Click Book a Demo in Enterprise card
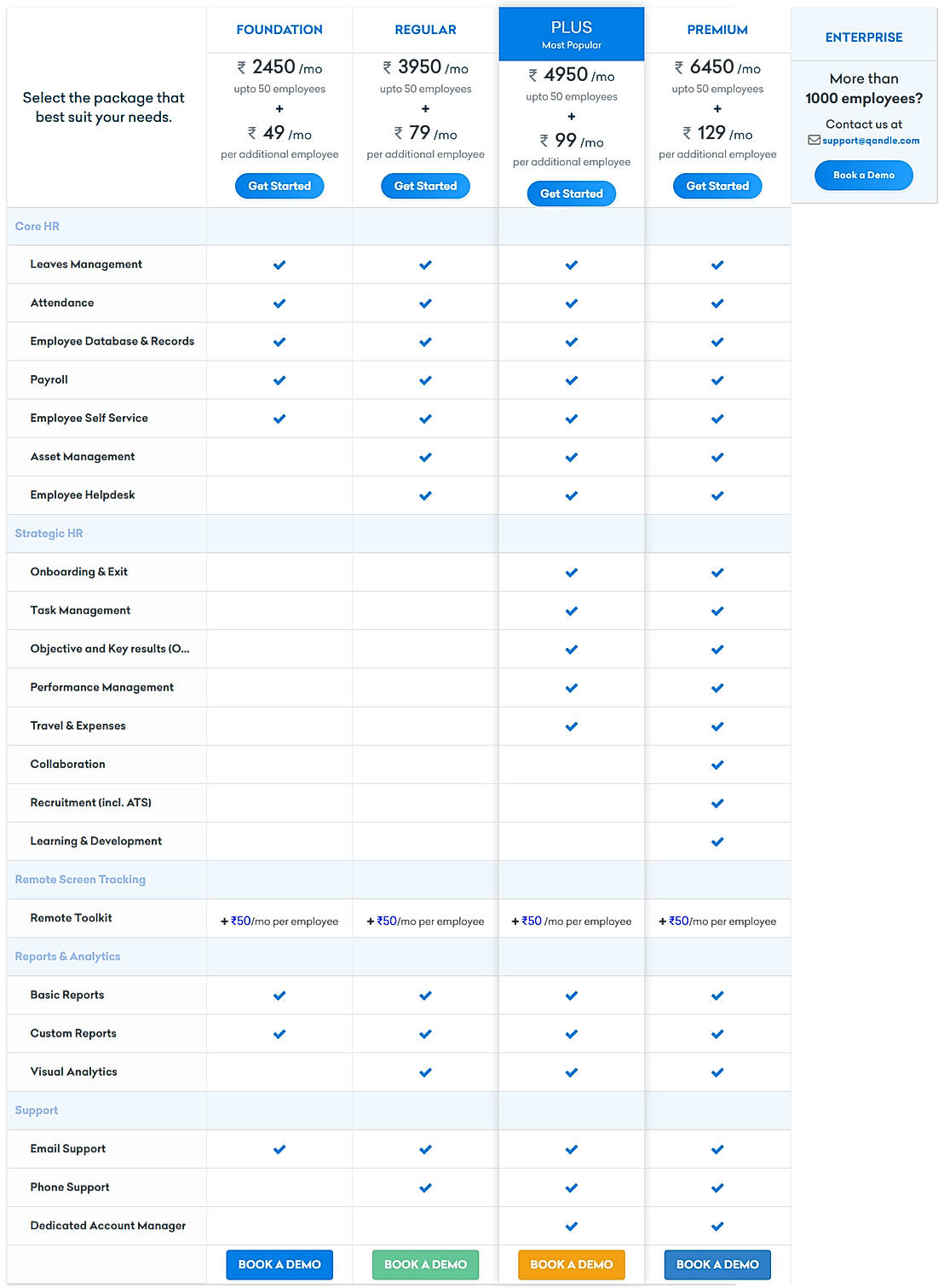Image resolution: width=944 pixels, height=1288 pixels. 863,176
